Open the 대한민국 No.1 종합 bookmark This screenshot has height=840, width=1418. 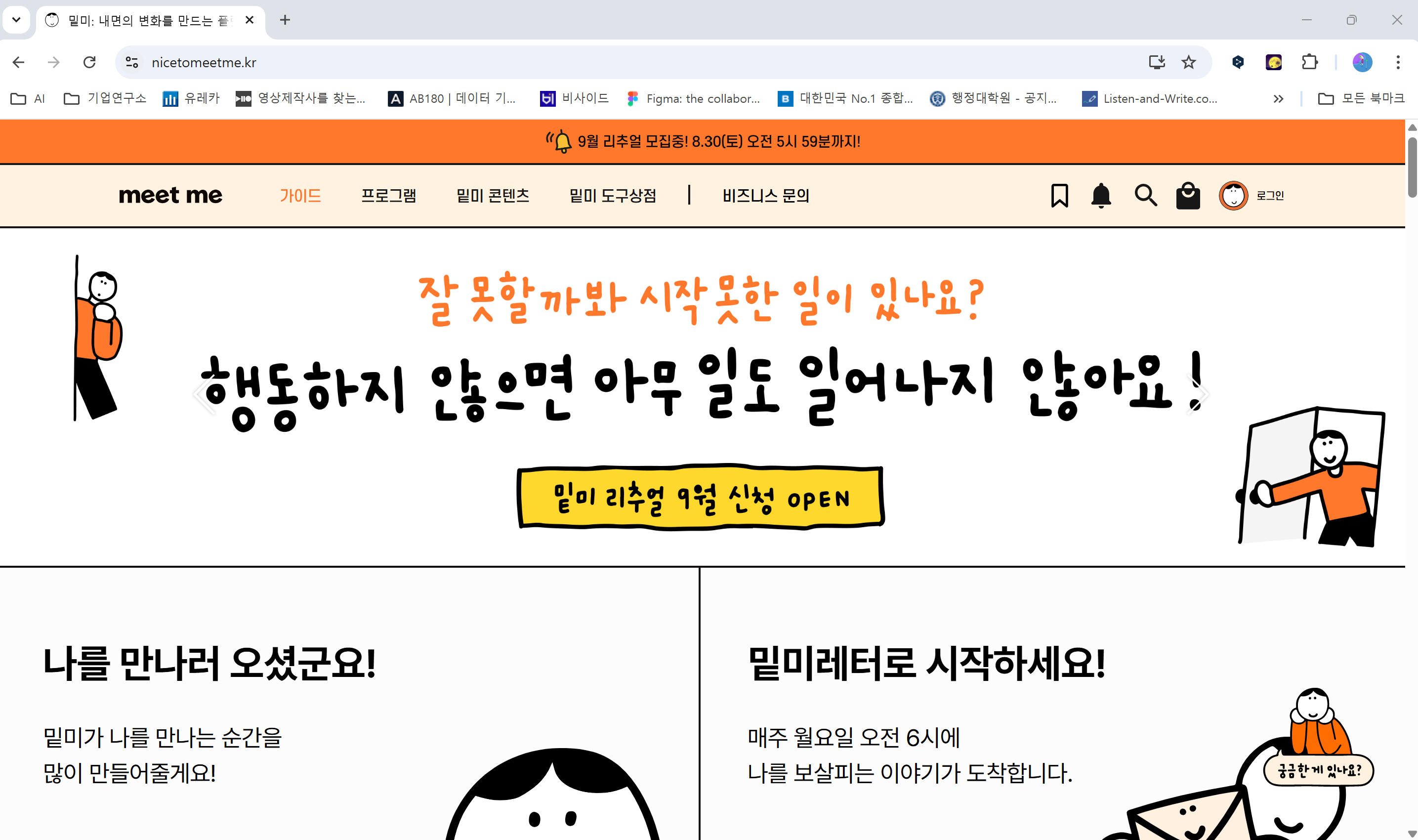[x=845, y=98]
